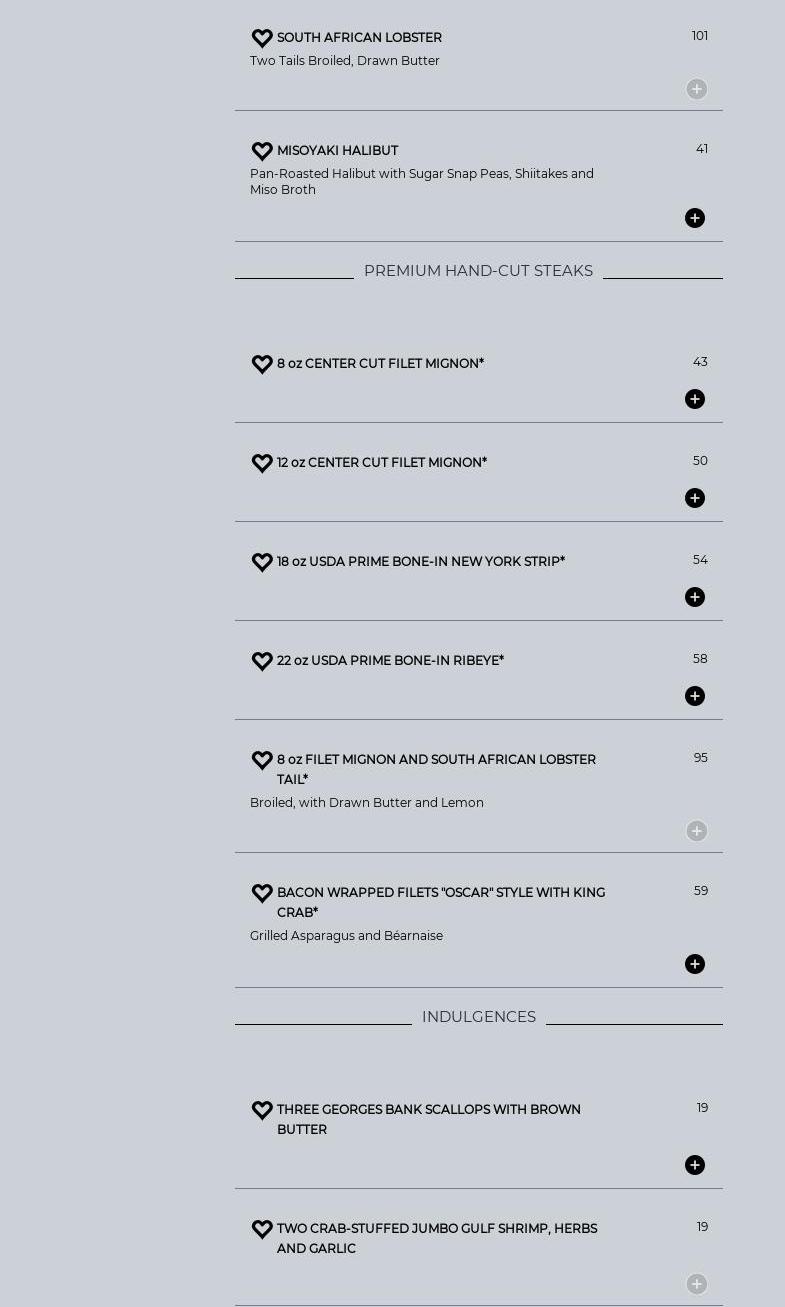
Task: Add 8 oz Filet Mignon plus icon
Action: (695, 399)
